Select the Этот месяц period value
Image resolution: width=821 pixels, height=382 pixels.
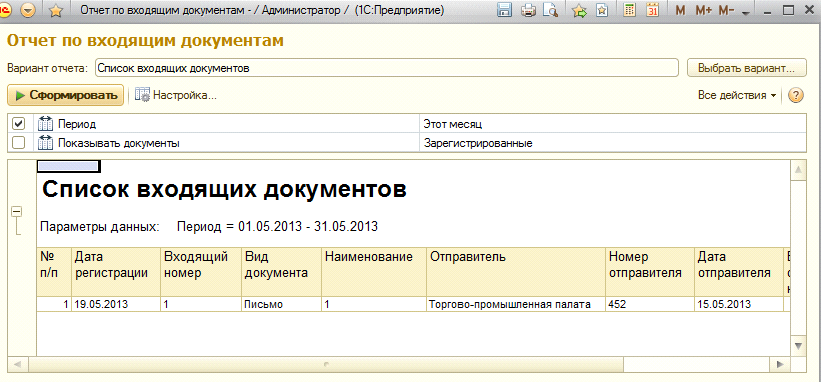pos(613,124)
